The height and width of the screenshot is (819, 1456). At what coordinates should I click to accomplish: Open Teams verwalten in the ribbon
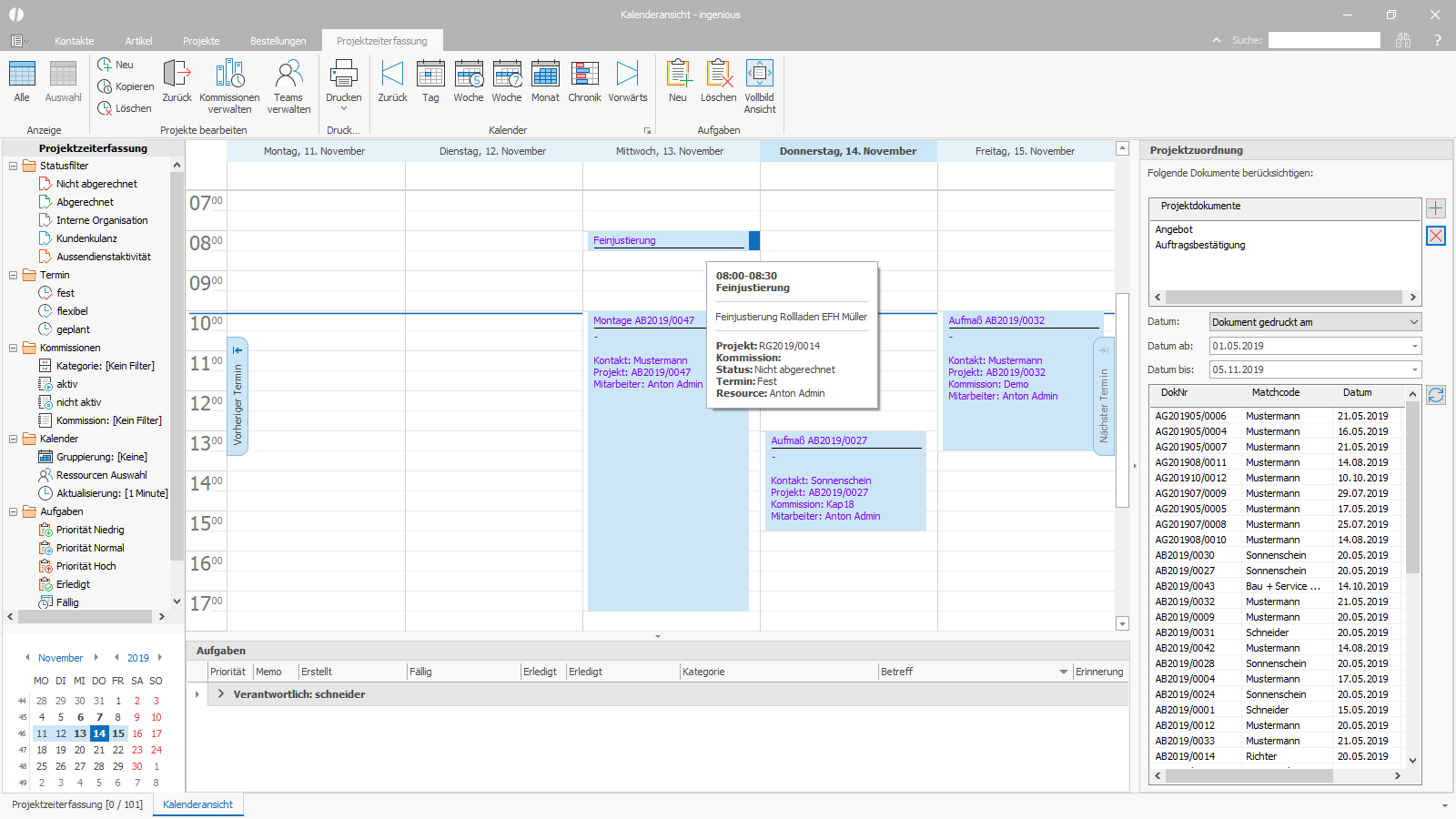[288, 76]
